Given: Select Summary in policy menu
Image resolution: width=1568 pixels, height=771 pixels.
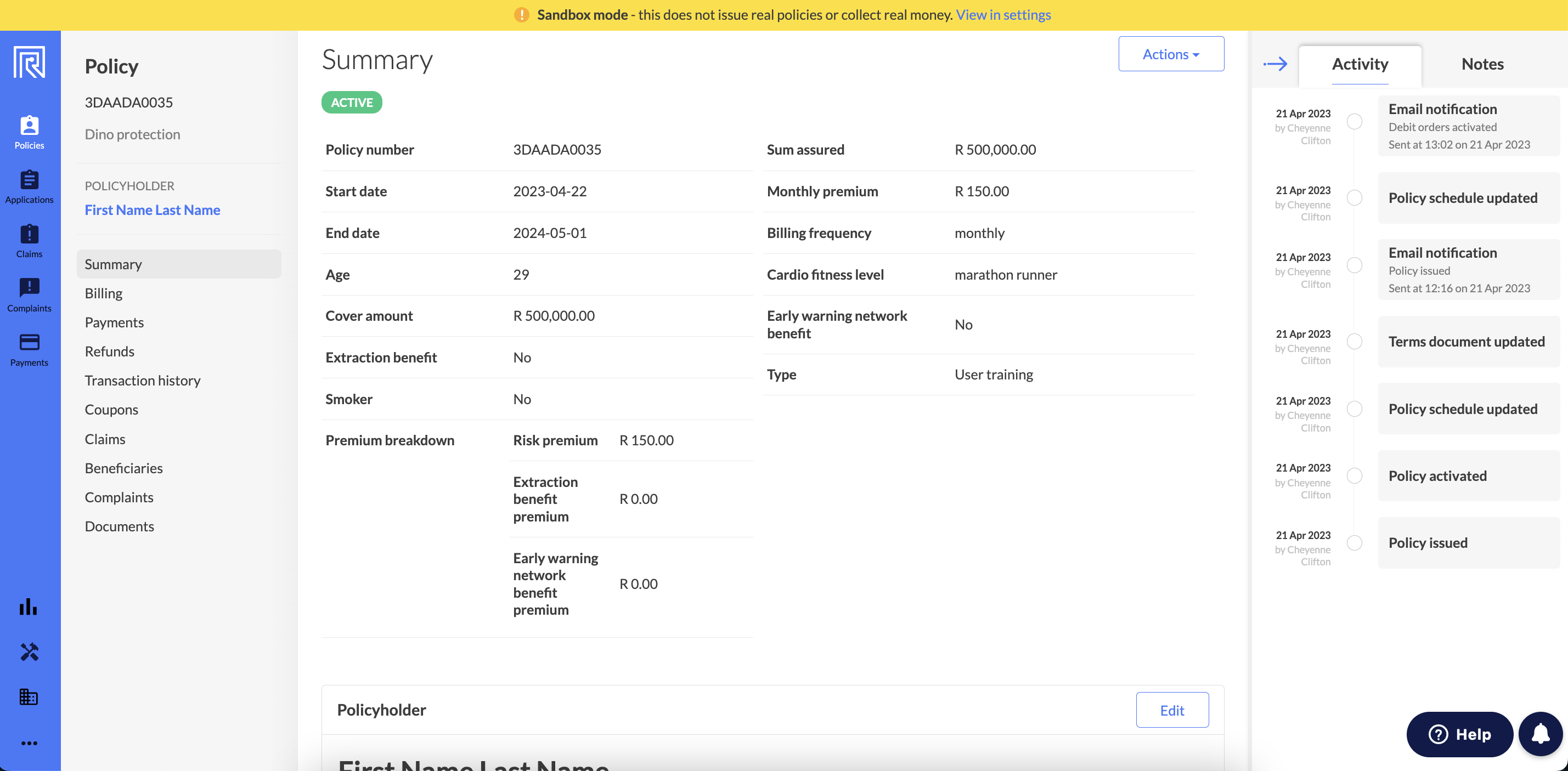Looking at the screenshot, I should 179,264.
